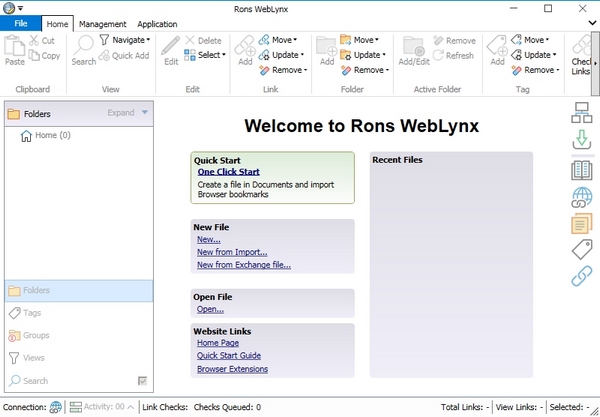Image resolution: width=600 pixels, height=417 pixels.
Task: Click the New from Exchange file... link
Action: pyautogui.click(x=244, y=265)
